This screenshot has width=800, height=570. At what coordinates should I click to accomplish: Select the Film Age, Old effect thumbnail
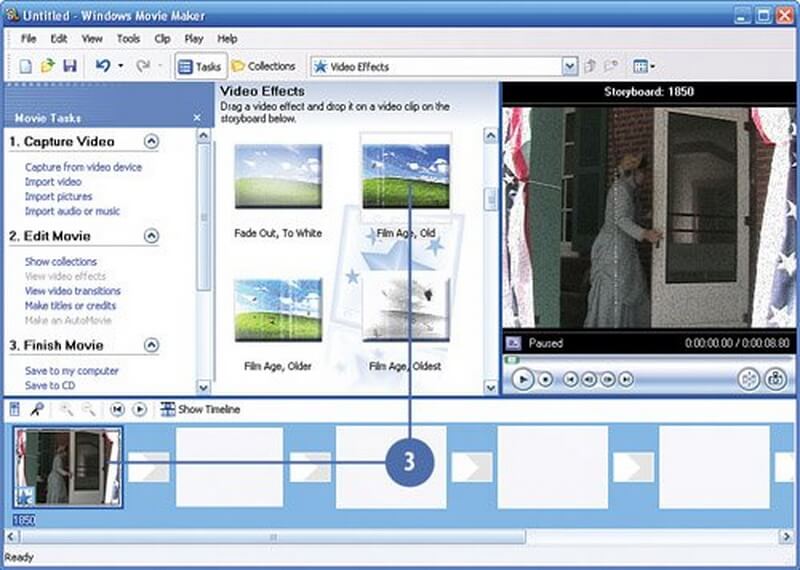[406, 176]
